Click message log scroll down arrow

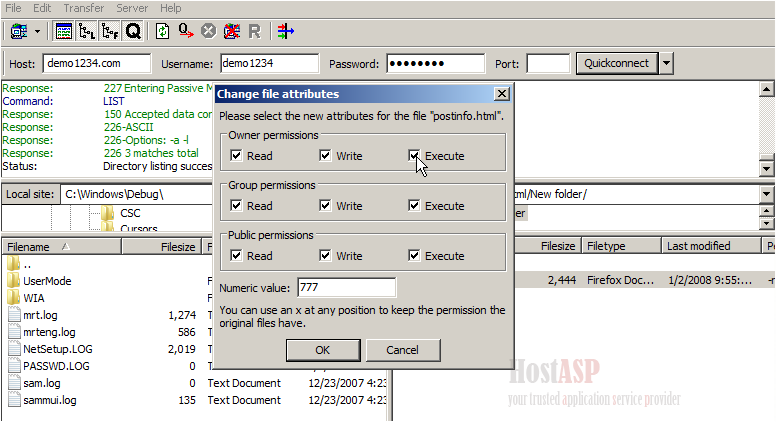tap(767, 169)
